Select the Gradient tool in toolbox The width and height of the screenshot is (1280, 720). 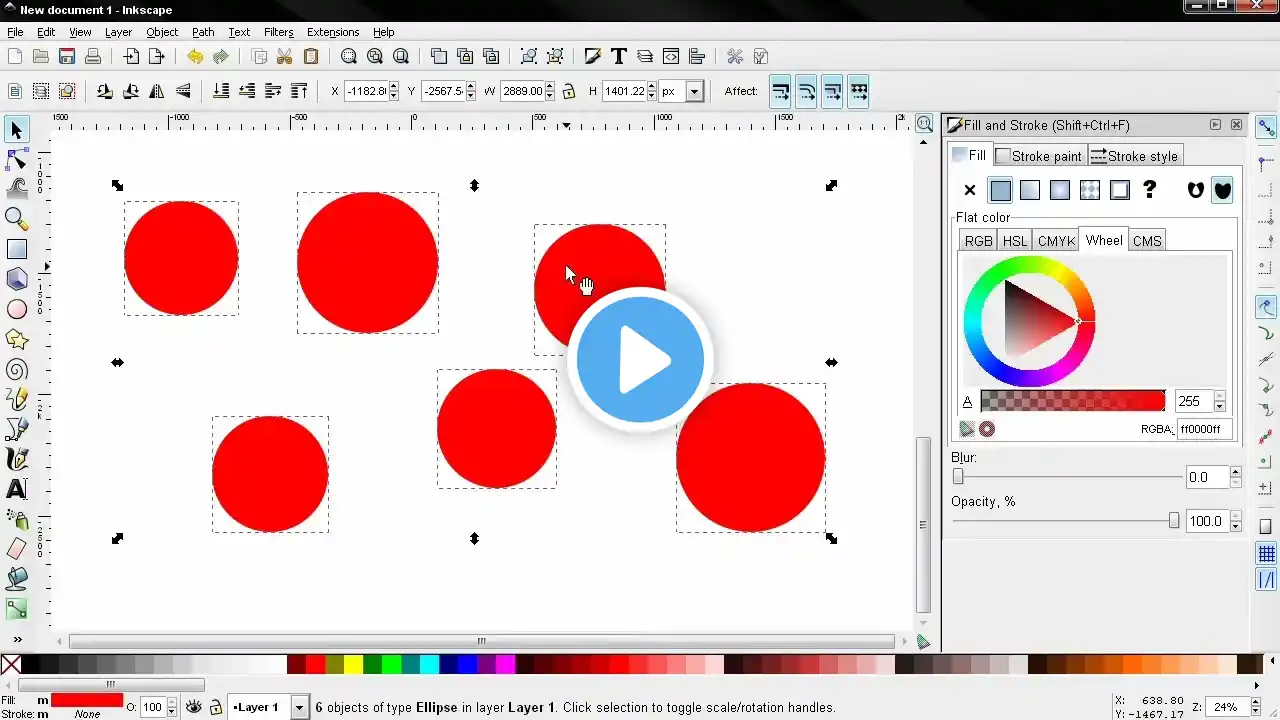coord(16,608)
